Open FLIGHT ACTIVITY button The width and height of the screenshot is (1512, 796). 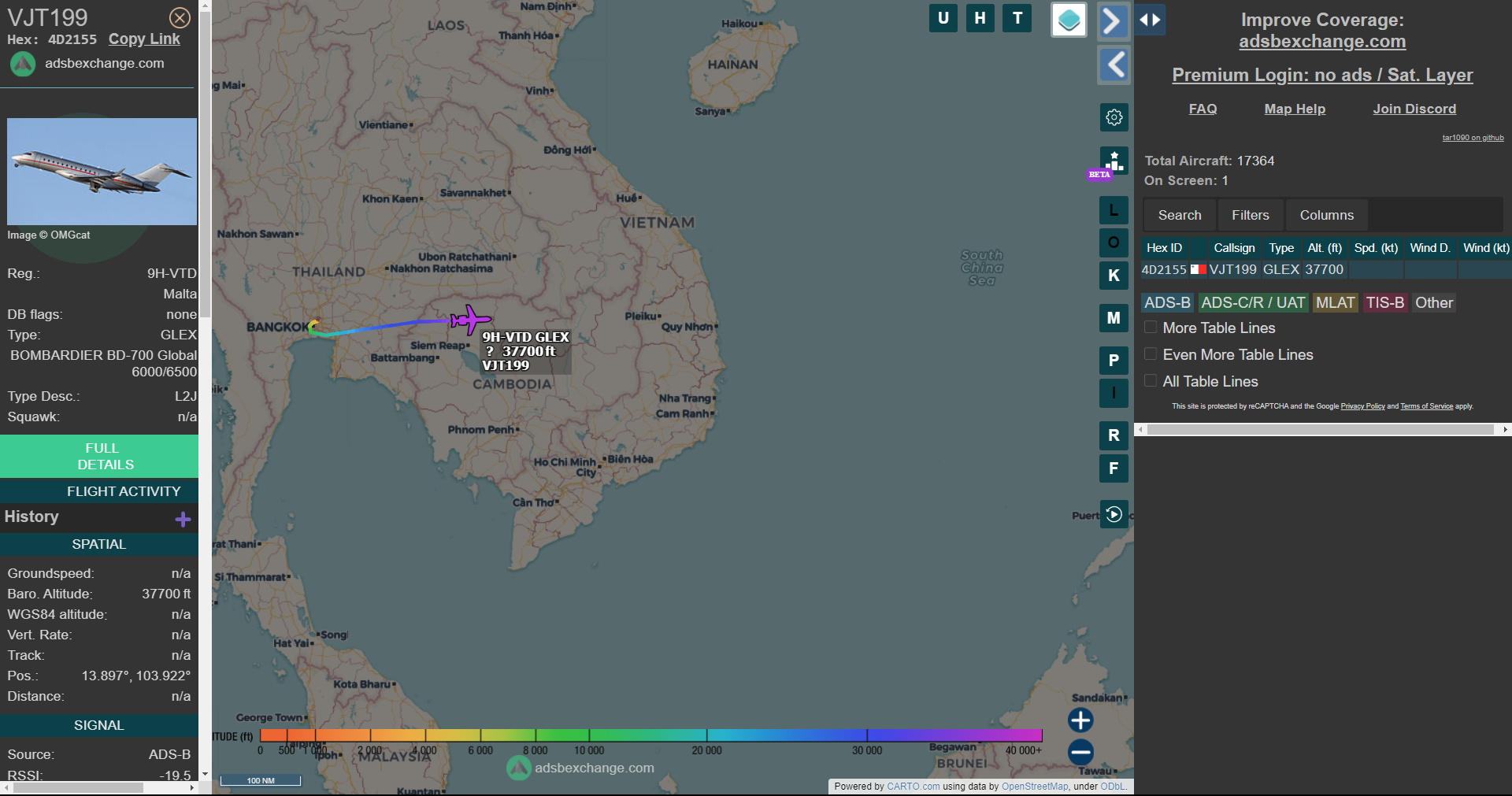click(x=99, y=491)
